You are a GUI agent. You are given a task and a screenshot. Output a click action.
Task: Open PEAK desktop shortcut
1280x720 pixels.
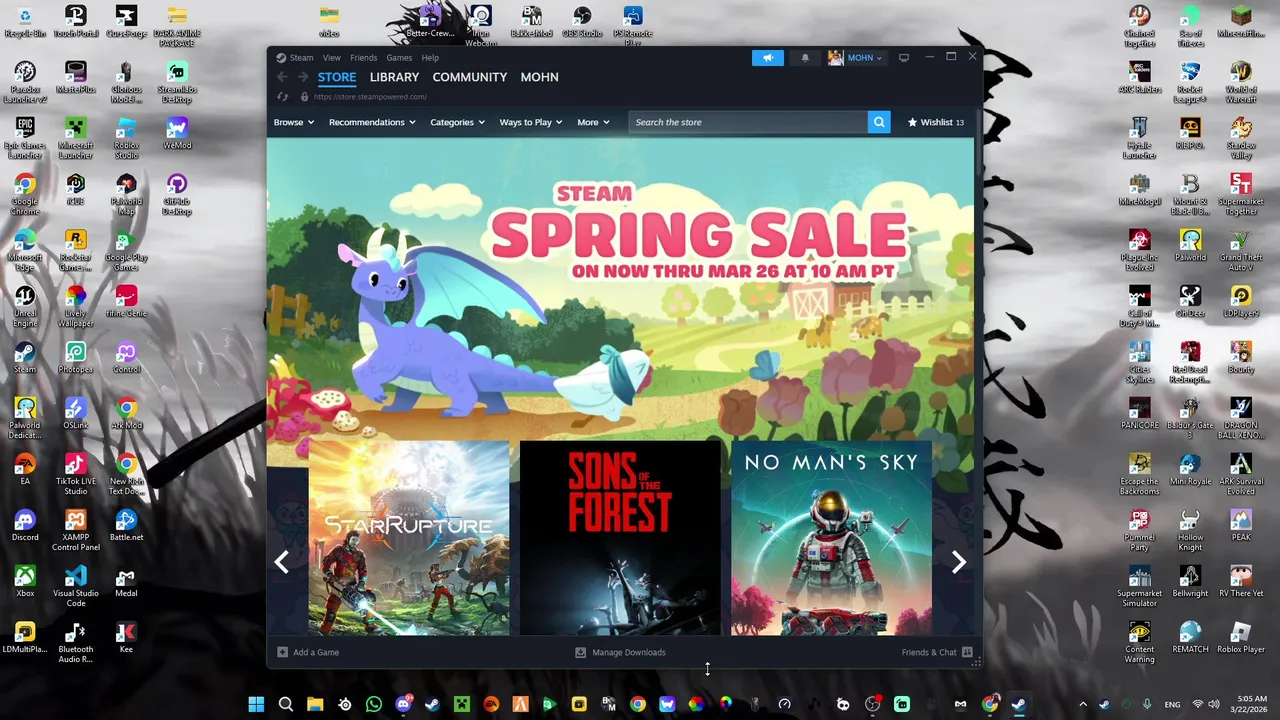coord(1241,525)
